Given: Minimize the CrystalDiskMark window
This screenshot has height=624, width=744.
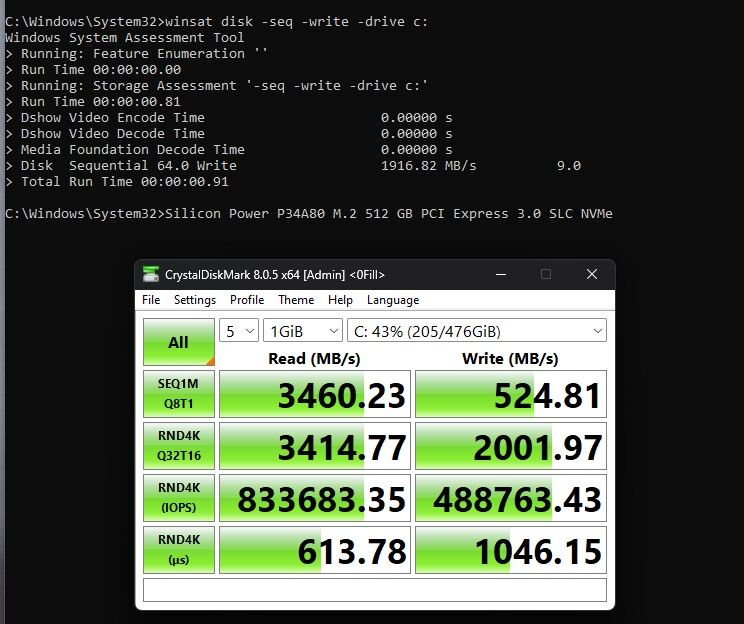Looking at the screenshot, I should (x=501, y=274).
